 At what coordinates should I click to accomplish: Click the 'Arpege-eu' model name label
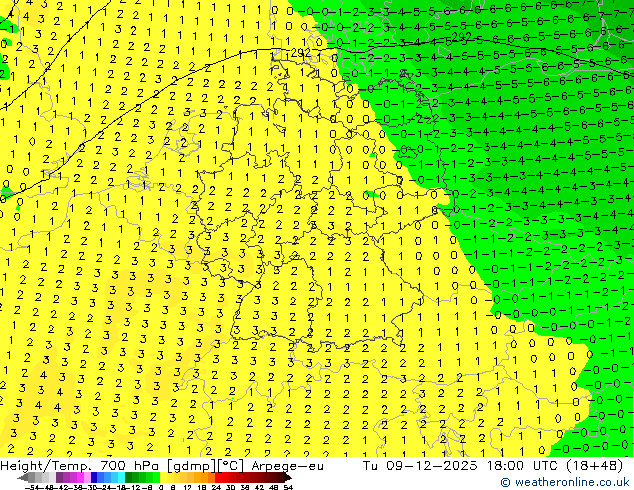287,466
